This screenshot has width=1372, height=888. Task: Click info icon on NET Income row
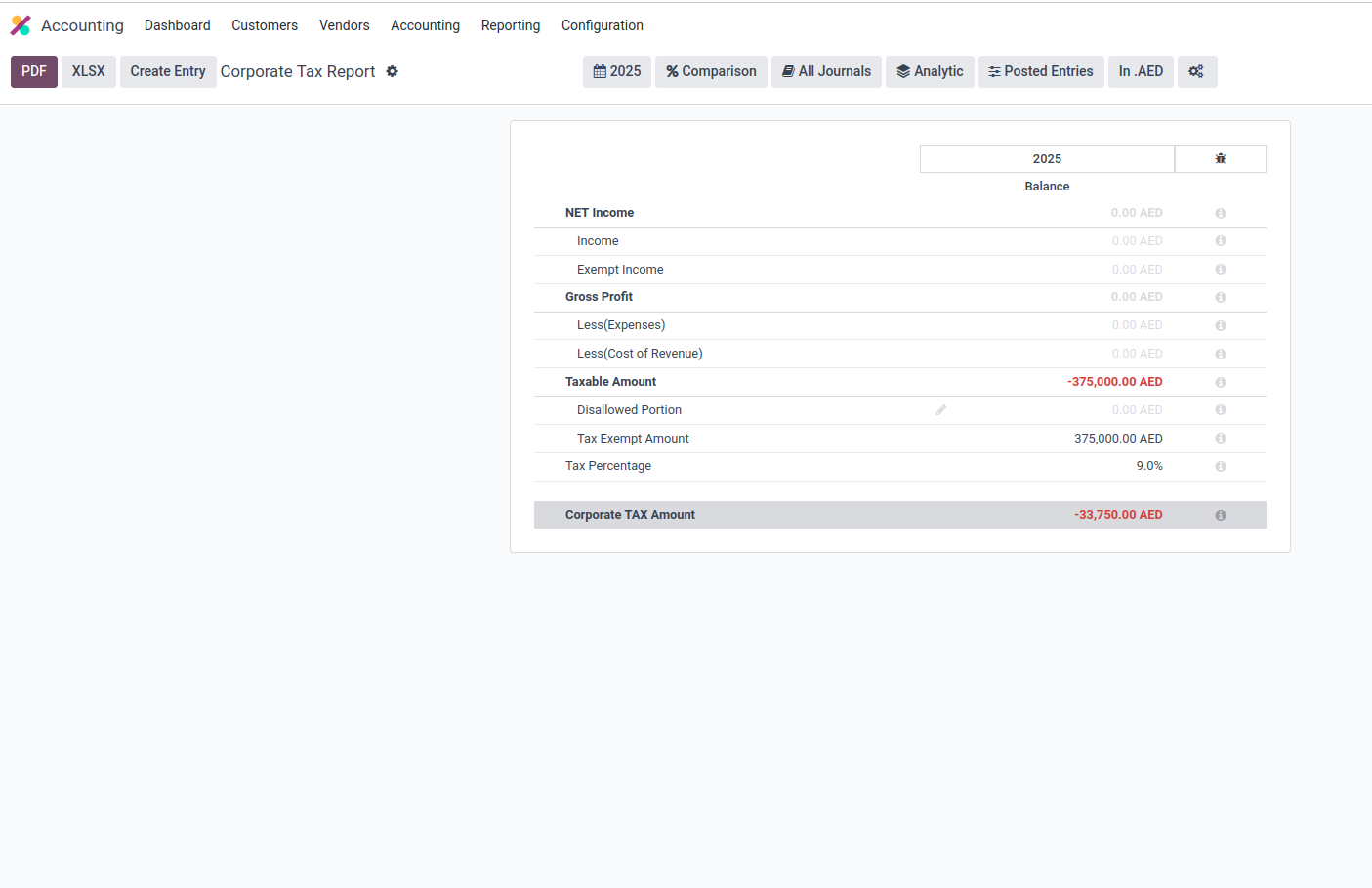(x=1220, y=213)
